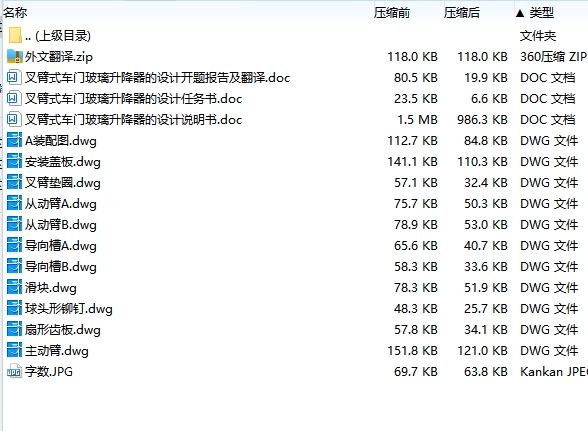Select file 球头形铆钉.dwg
This screenshot has width=588, height=431.
(69, 309)
